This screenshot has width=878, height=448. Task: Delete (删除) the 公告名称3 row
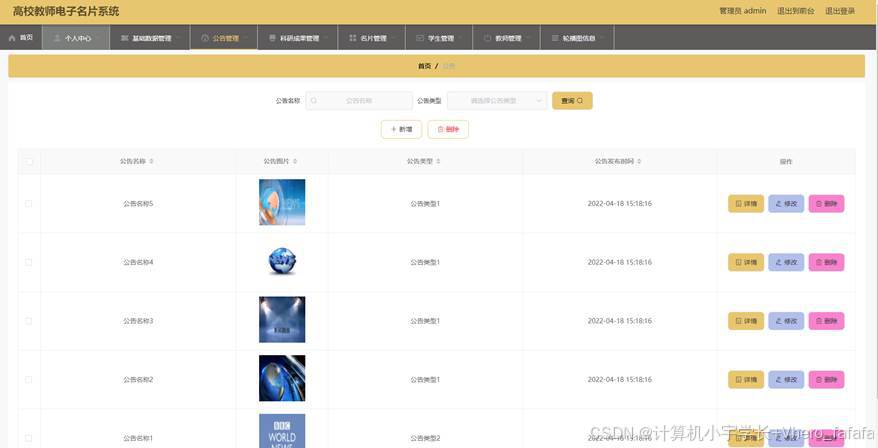(x=826, y=321)
